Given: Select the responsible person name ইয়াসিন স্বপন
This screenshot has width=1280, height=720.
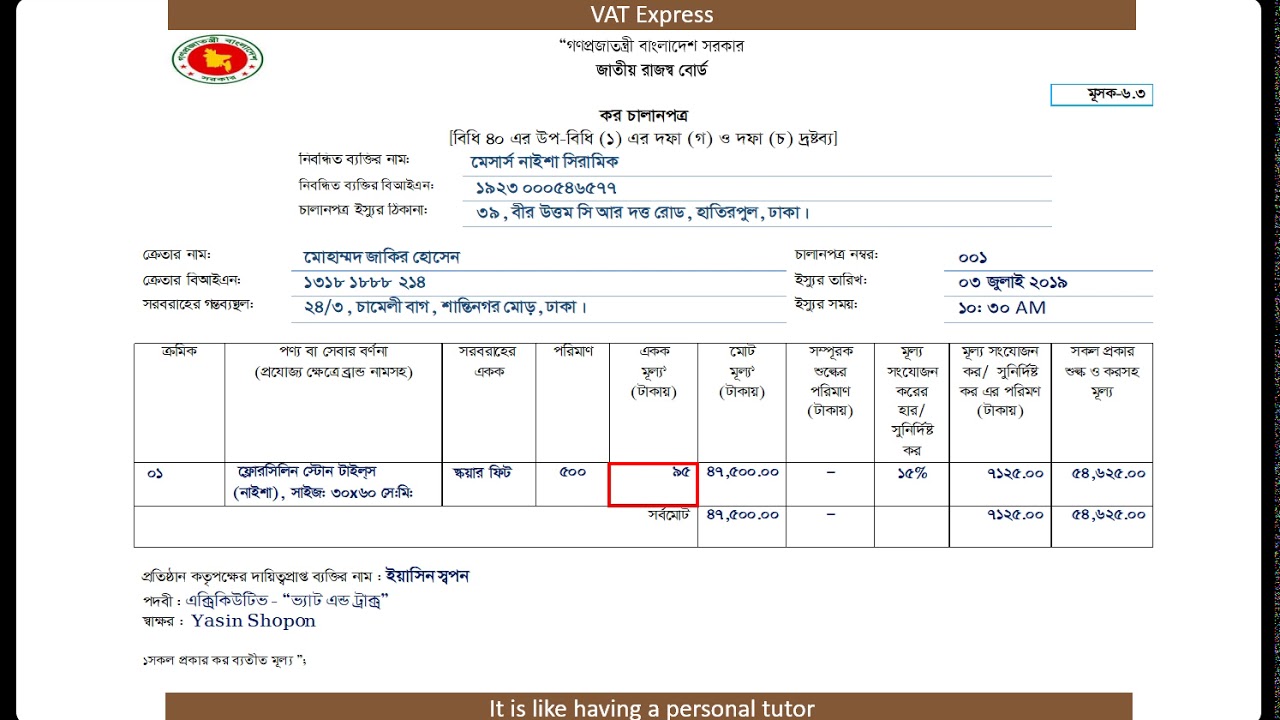Looking at the screenshot, I should pyautogui.click(x=427, y=576).
